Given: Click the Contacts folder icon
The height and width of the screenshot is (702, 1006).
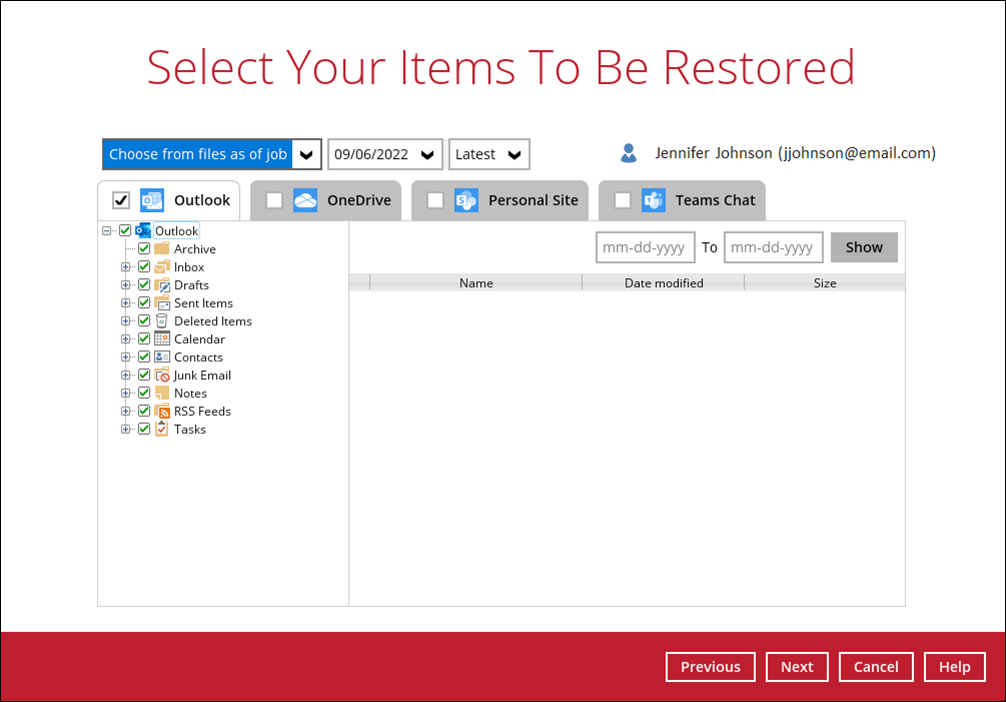Looking at the screenshot, I should [x=161, y=357].
